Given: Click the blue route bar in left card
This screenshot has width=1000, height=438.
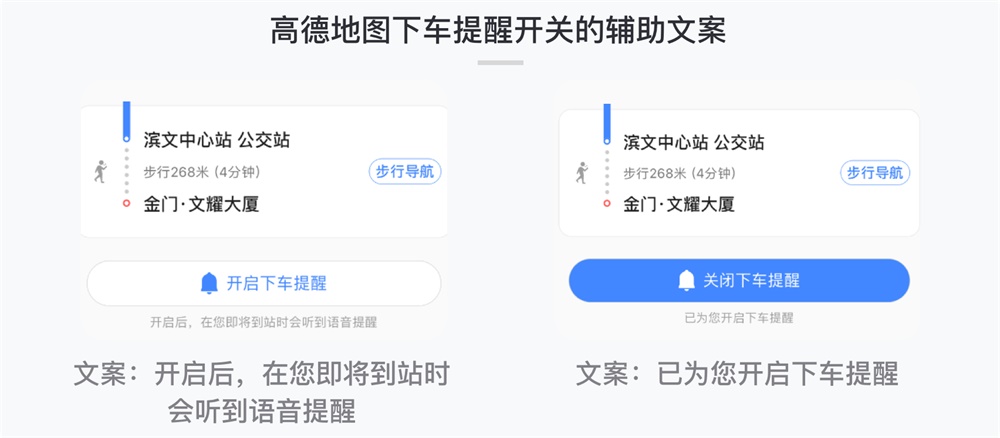Looking at the screenshot, I should (126, 121).
